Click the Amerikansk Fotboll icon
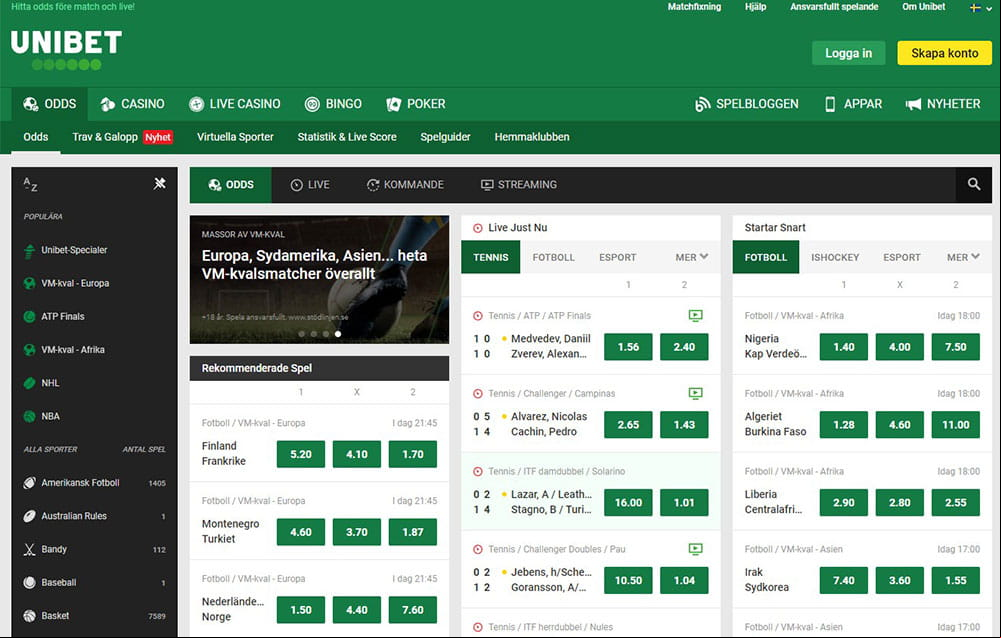Image resolution: width=1001 pixels, height=638 pixels. tap(29, 483)
